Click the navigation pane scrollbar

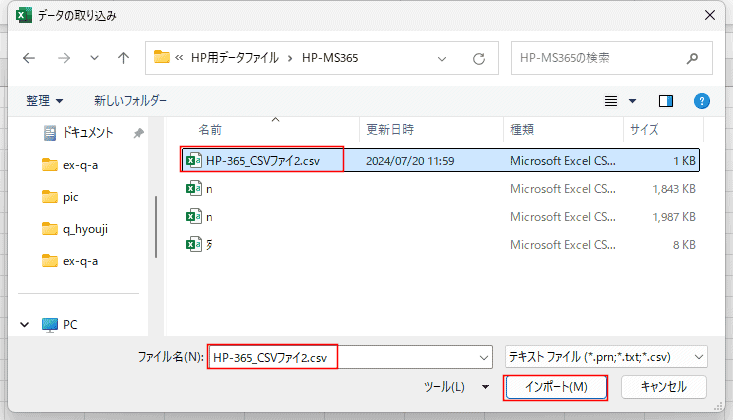pyautogui.click(x=155, y=230)
